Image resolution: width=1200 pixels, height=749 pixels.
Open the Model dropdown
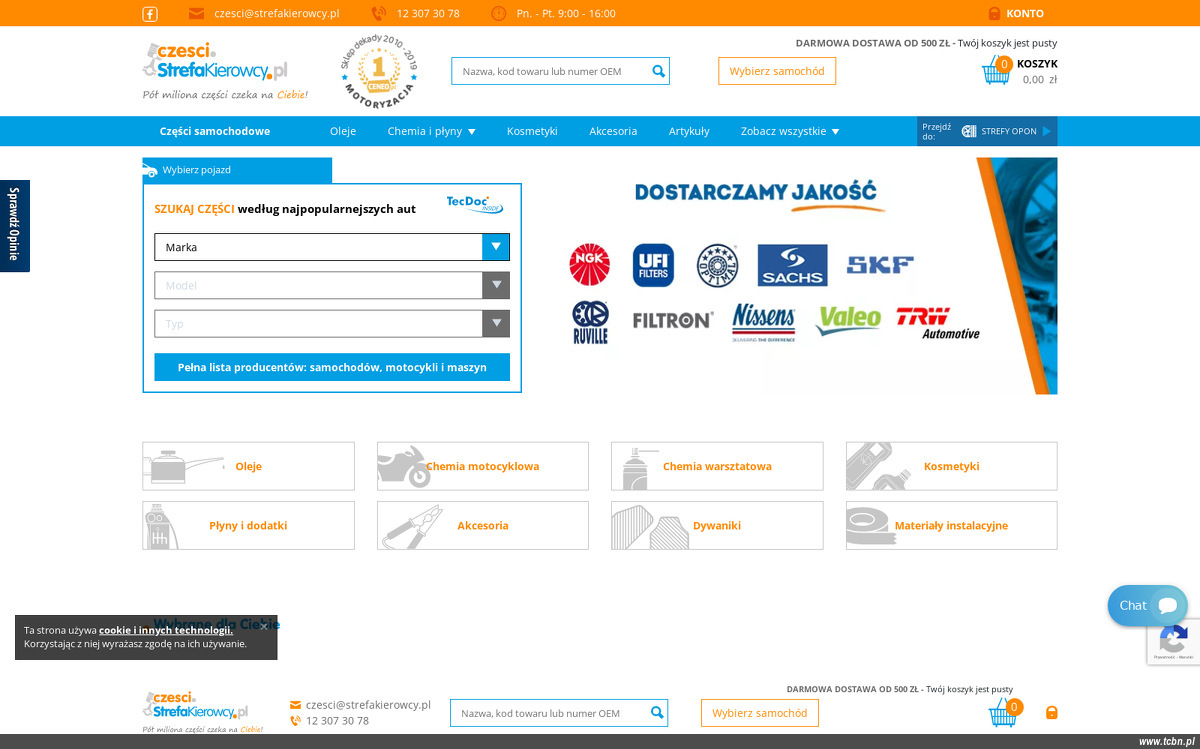tap(332, 285)
